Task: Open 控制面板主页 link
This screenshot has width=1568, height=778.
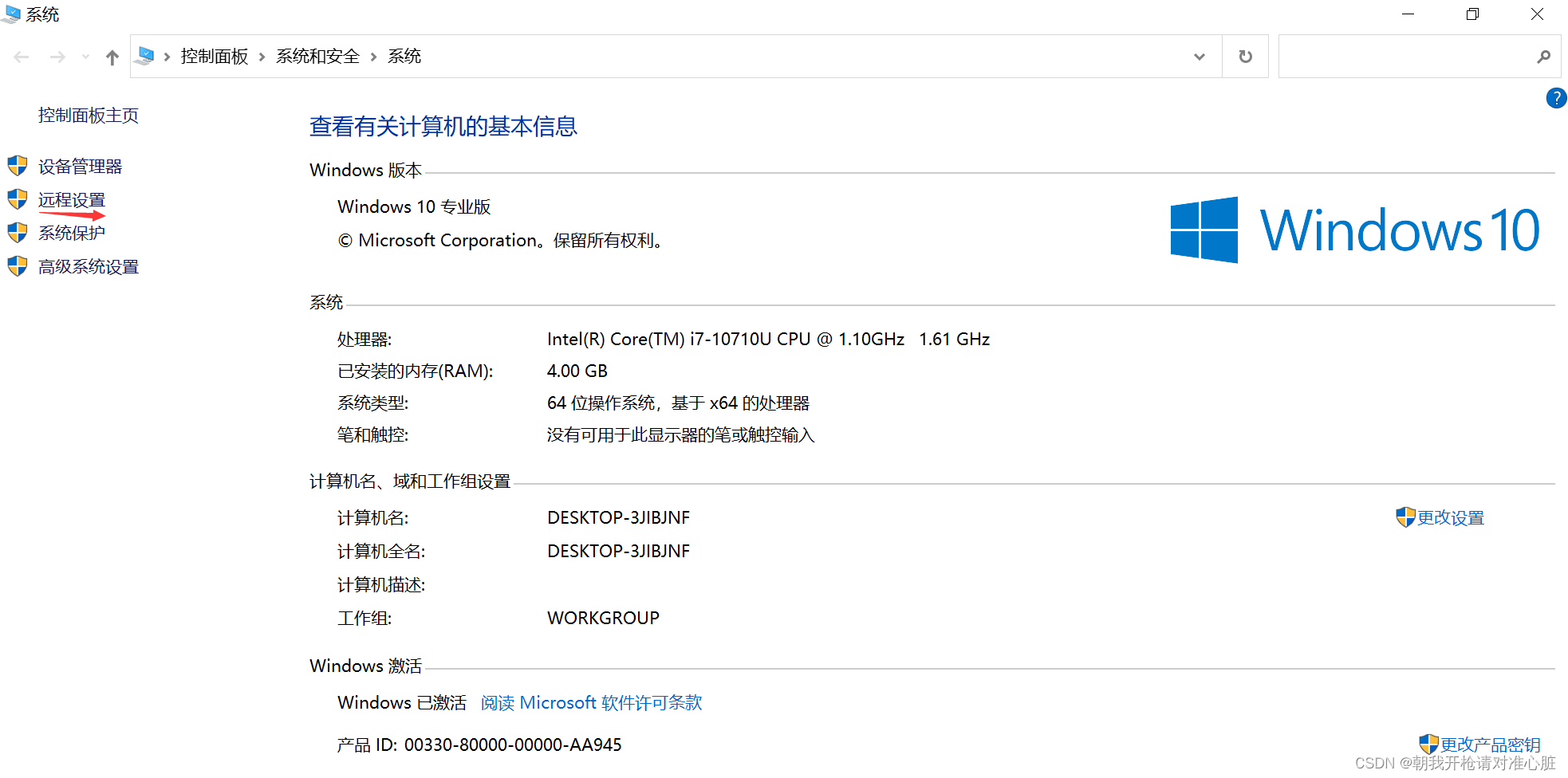Action: (x=89, y=116)
